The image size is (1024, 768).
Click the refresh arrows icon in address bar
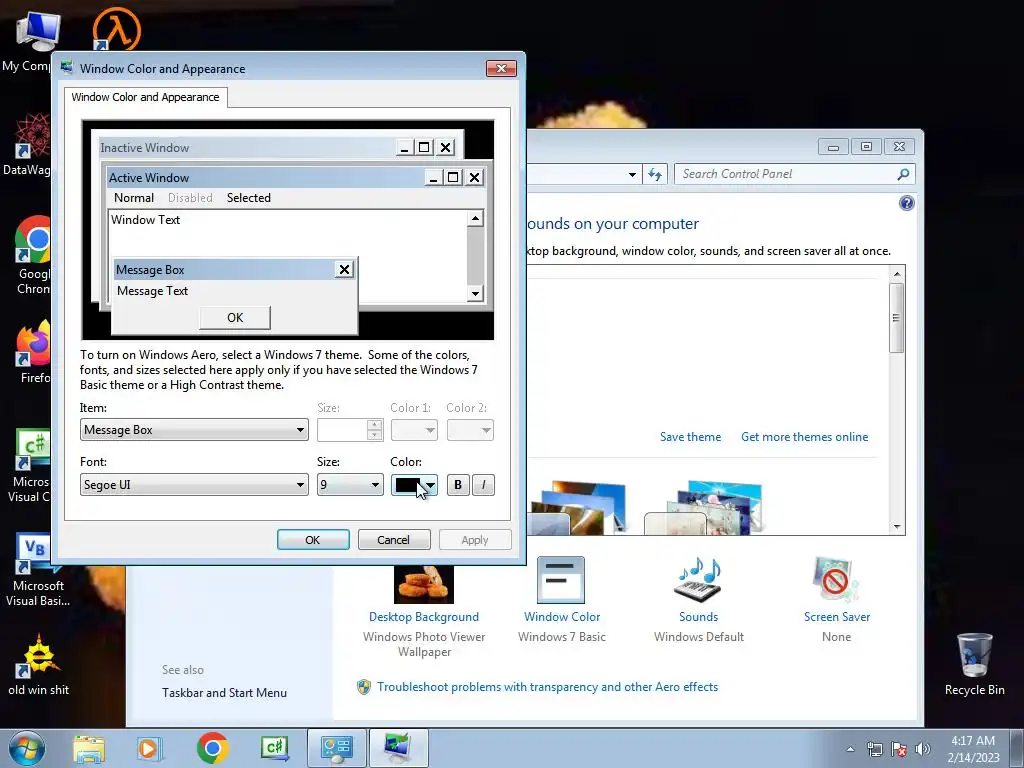pos(655,174)
